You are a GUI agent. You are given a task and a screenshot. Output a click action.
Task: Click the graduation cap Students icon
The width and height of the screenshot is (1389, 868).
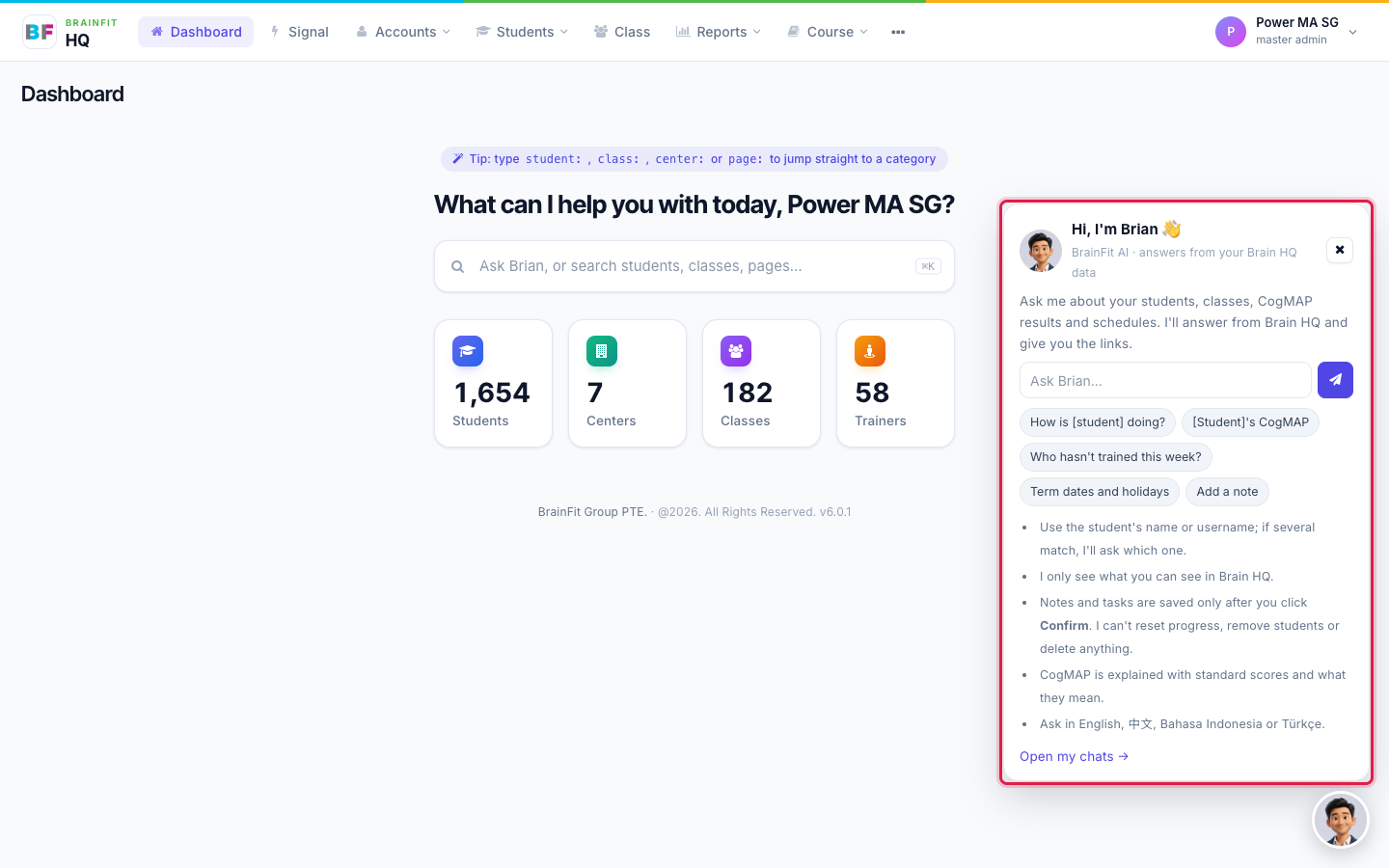(468, 351)
